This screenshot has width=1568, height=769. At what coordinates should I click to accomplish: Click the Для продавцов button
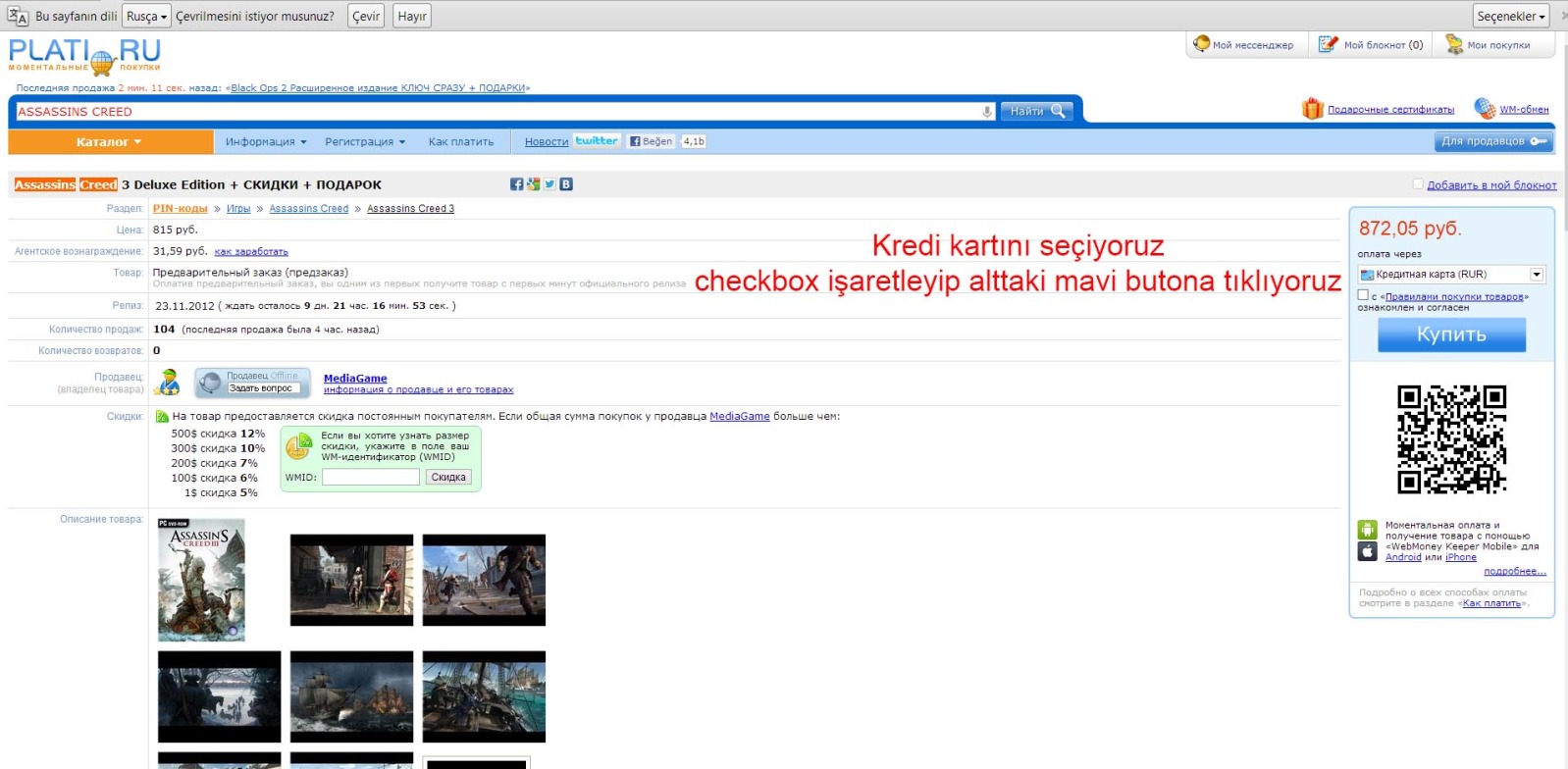(x=1493, y=141)
